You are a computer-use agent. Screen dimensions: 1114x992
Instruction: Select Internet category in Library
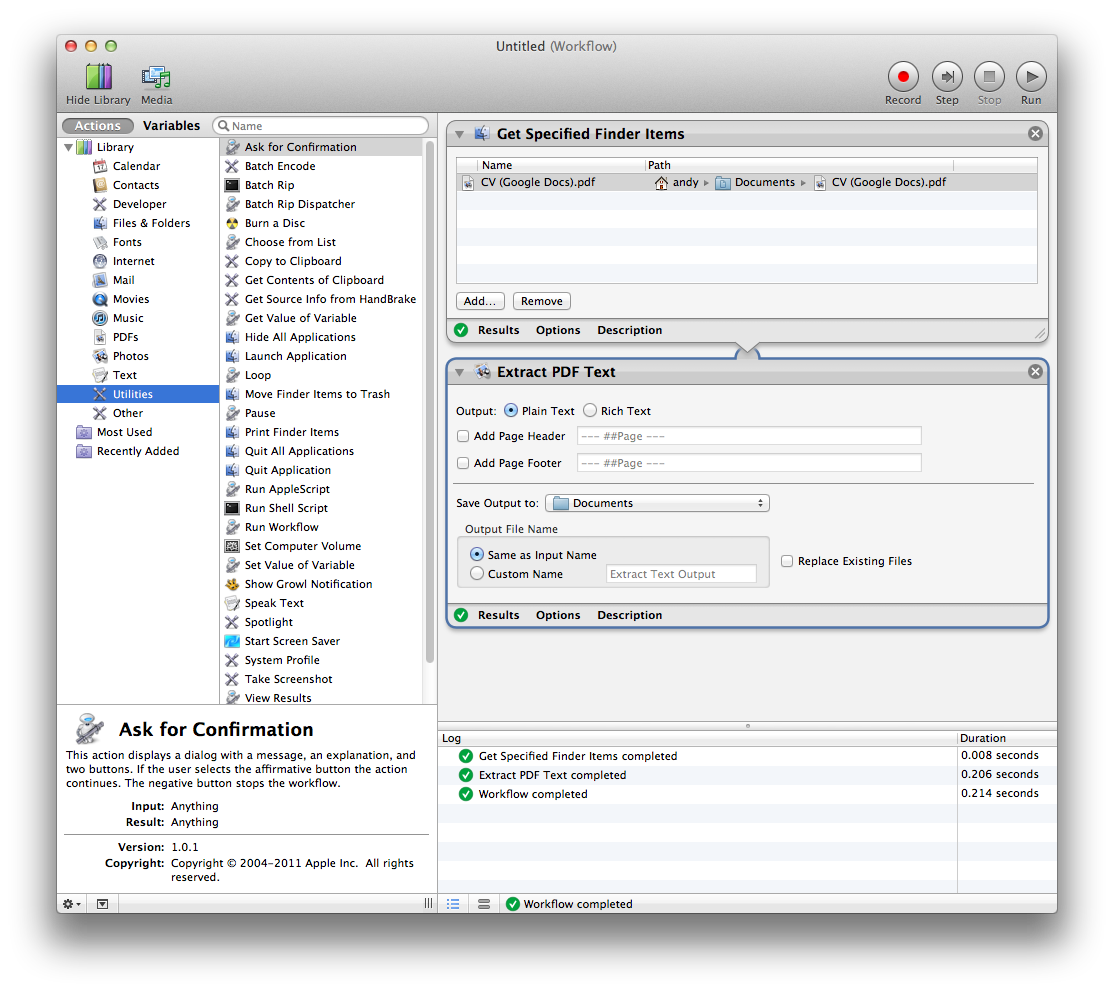point(134,262)
